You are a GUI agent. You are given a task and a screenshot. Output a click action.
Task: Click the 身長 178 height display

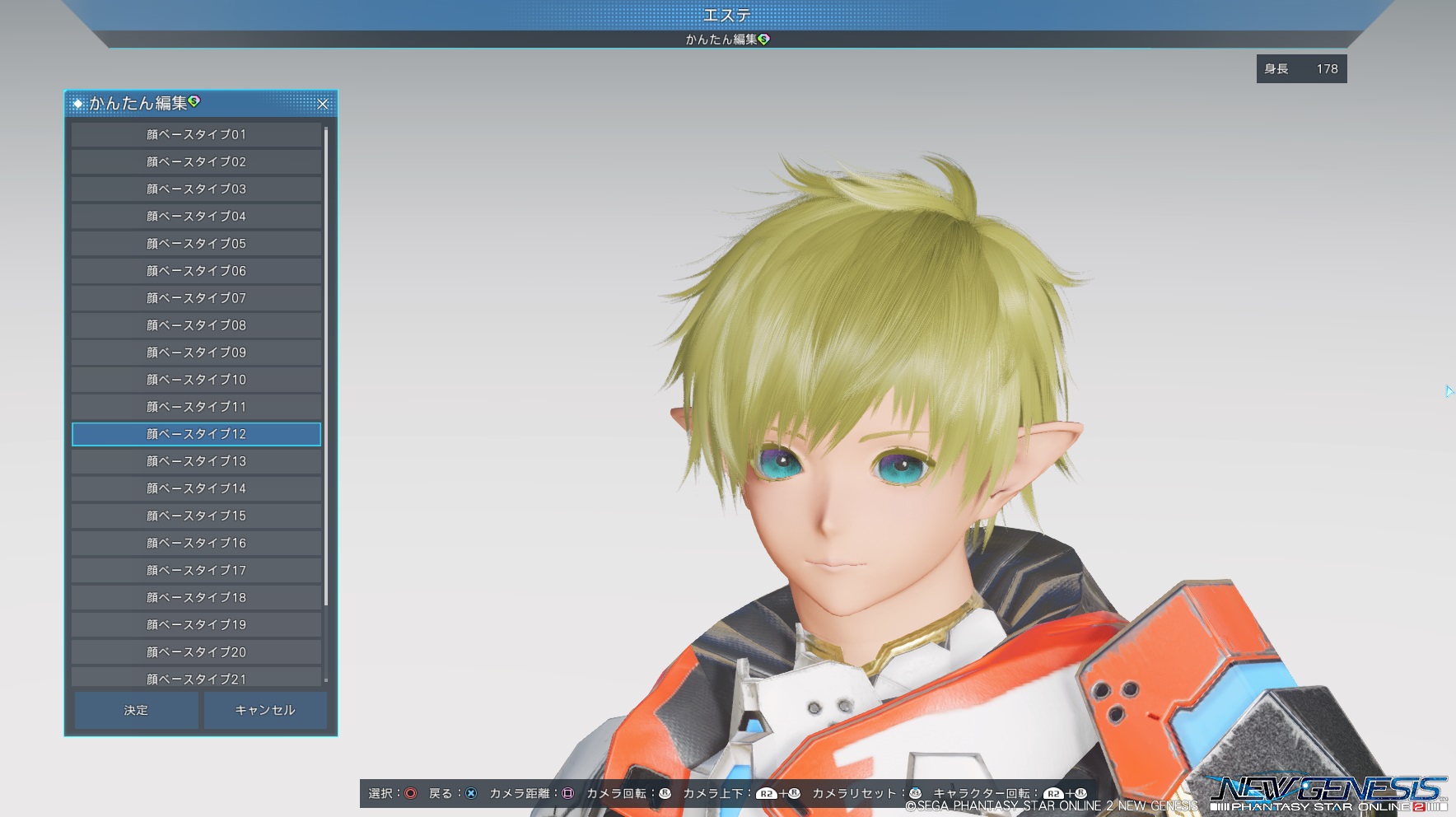[x=1301, y=69]
